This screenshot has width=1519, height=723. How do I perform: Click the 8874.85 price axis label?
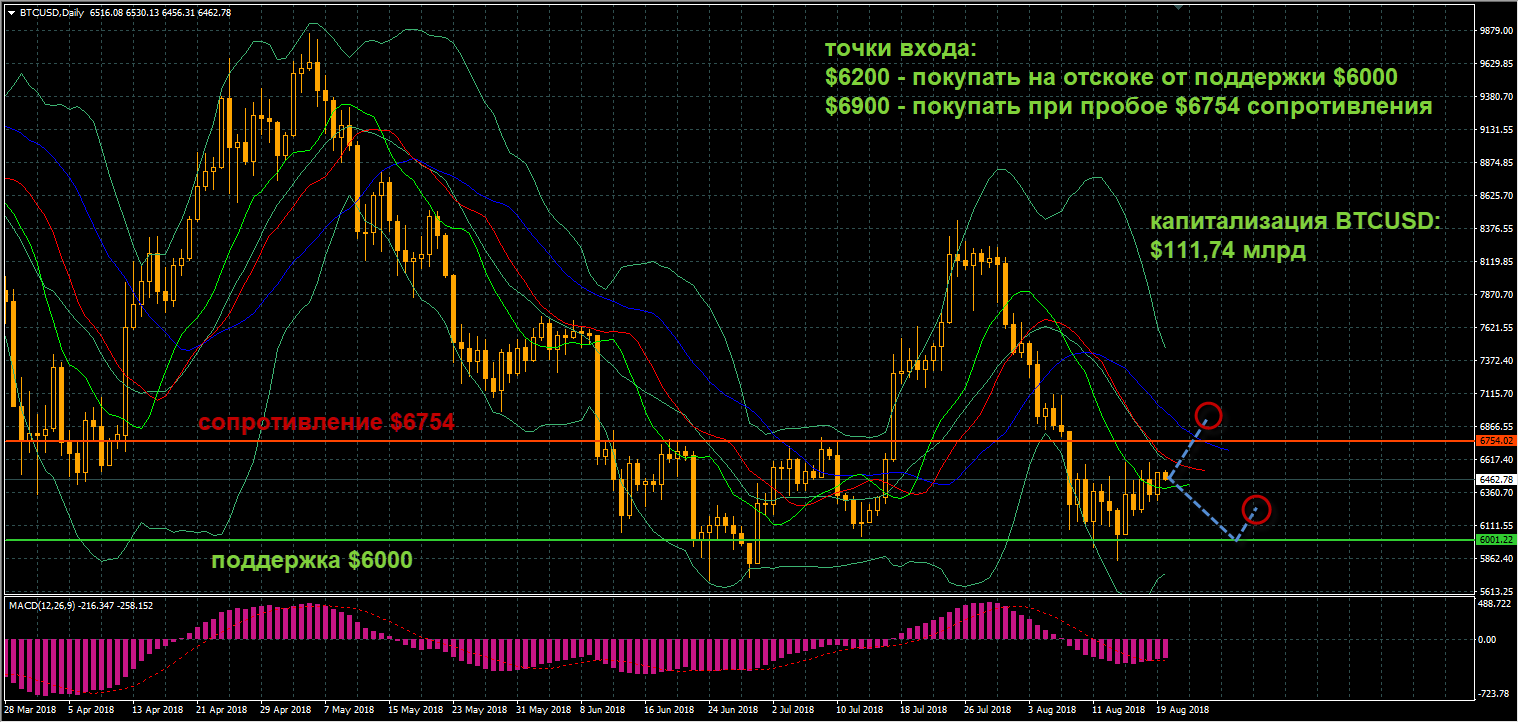point(1497,163)
